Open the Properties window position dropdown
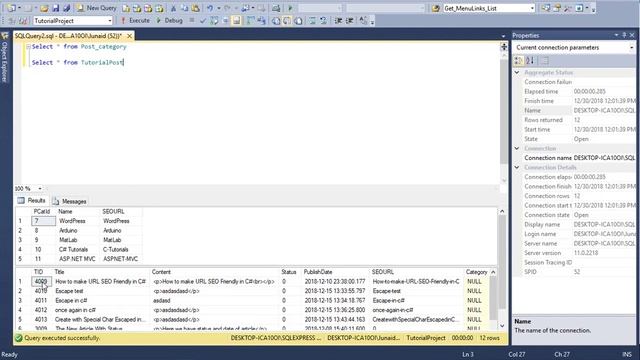 coord(616,36)
